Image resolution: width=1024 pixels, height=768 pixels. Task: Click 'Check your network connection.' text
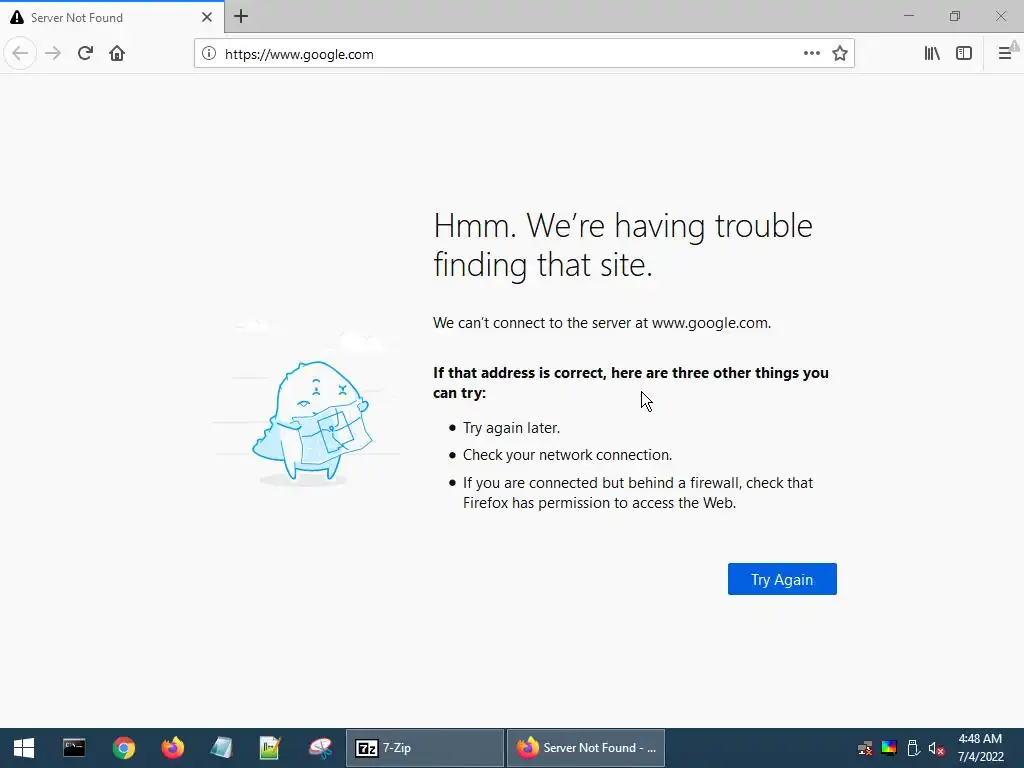tap(568, 455)
